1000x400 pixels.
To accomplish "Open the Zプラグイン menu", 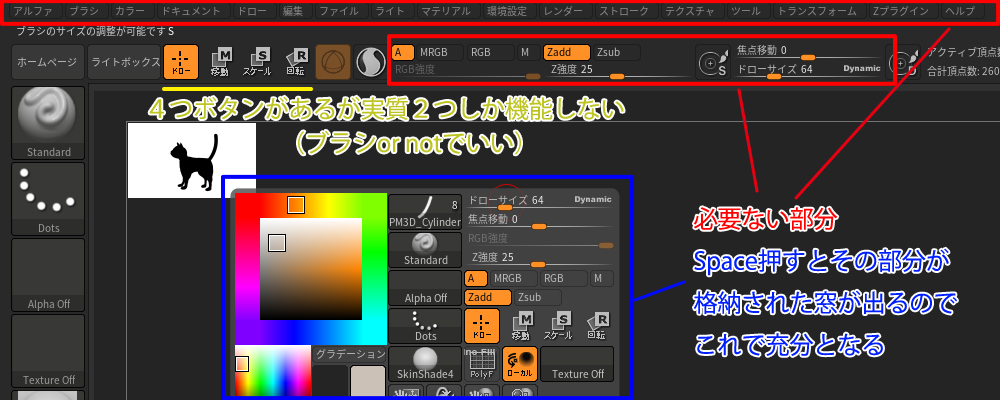I will tap(903, 11).
